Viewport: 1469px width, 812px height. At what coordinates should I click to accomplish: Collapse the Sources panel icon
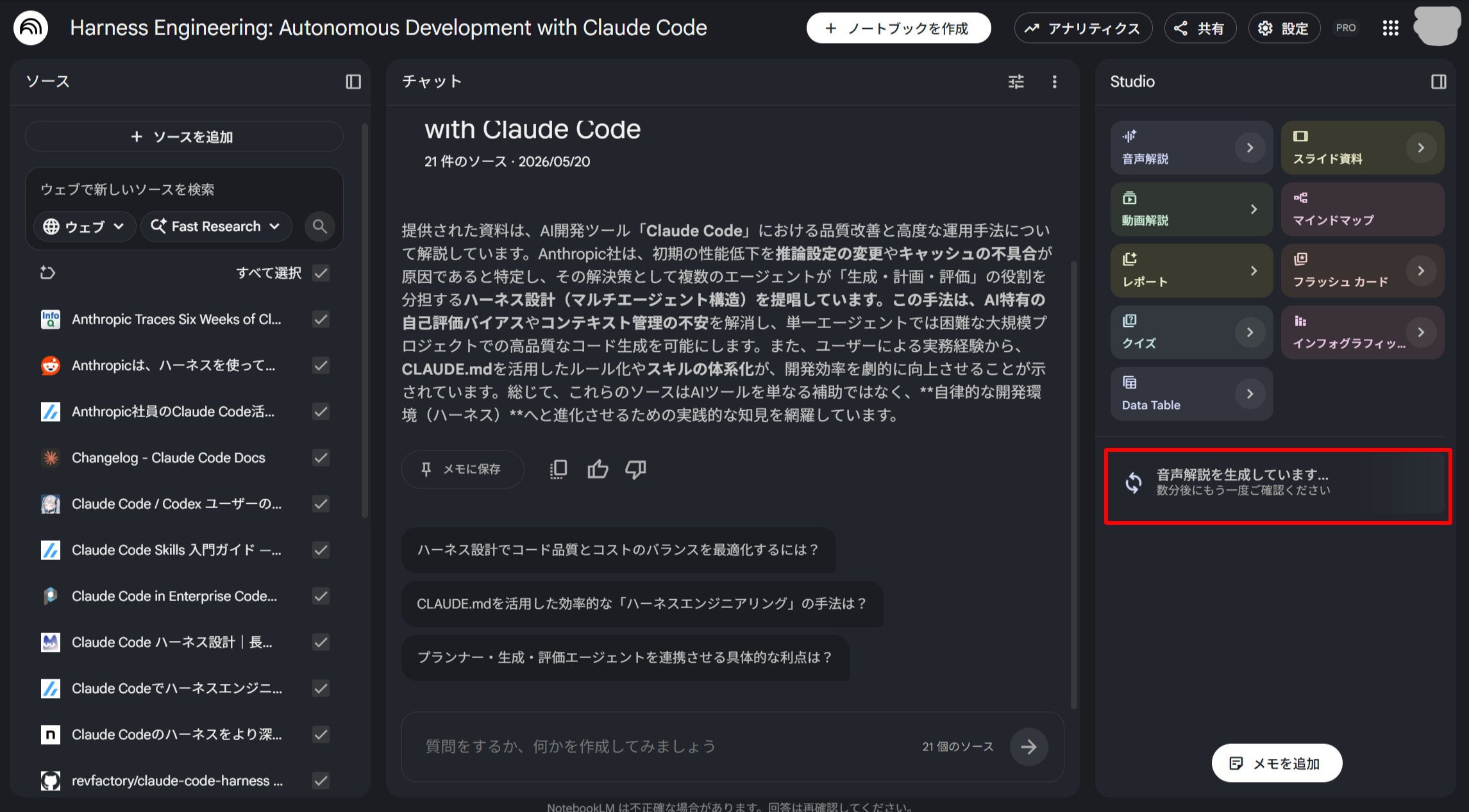(x=353, y=81)
